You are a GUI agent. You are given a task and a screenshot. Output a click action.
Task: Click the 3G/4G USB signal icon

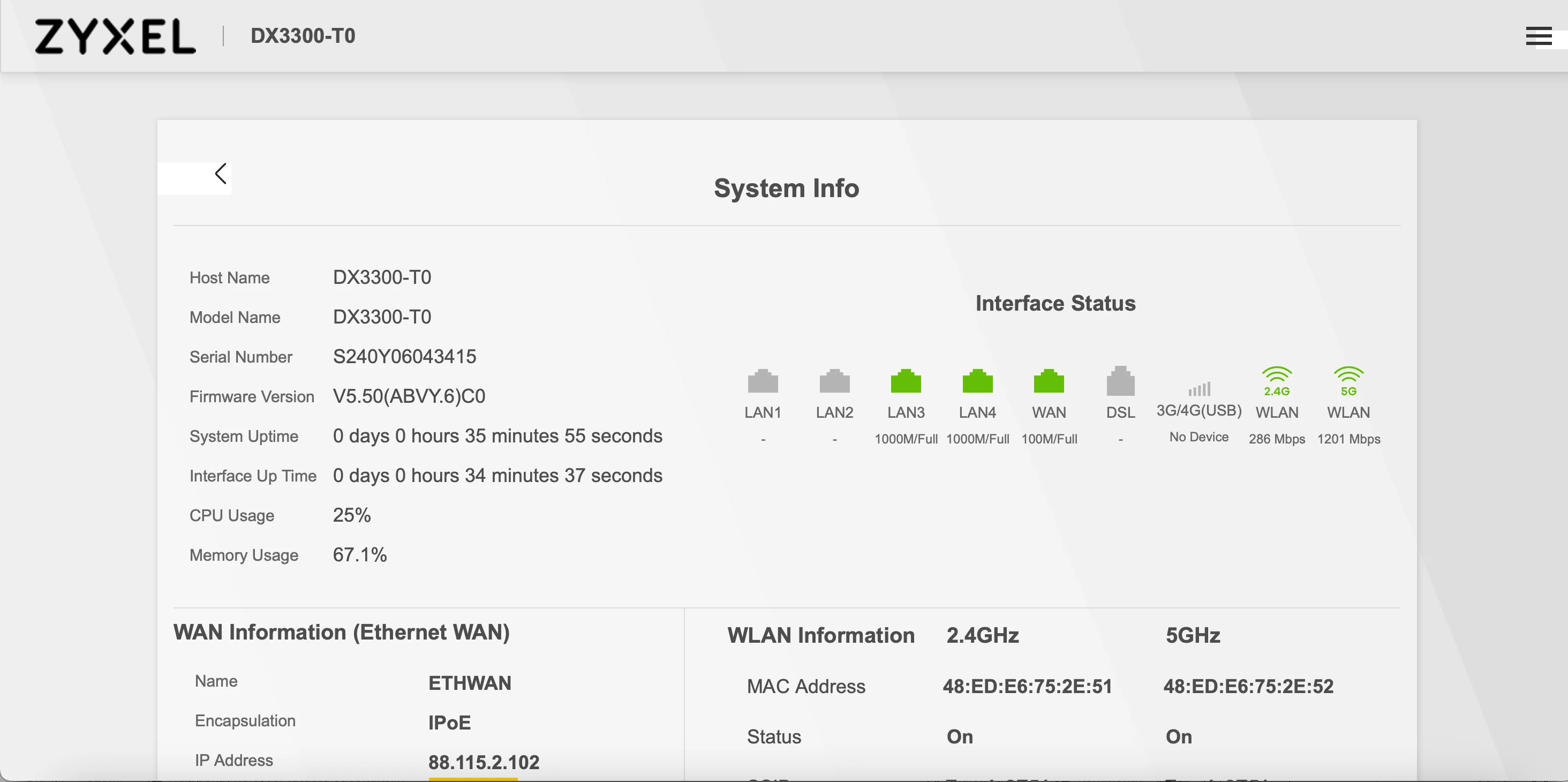(x=1199, y=388)
